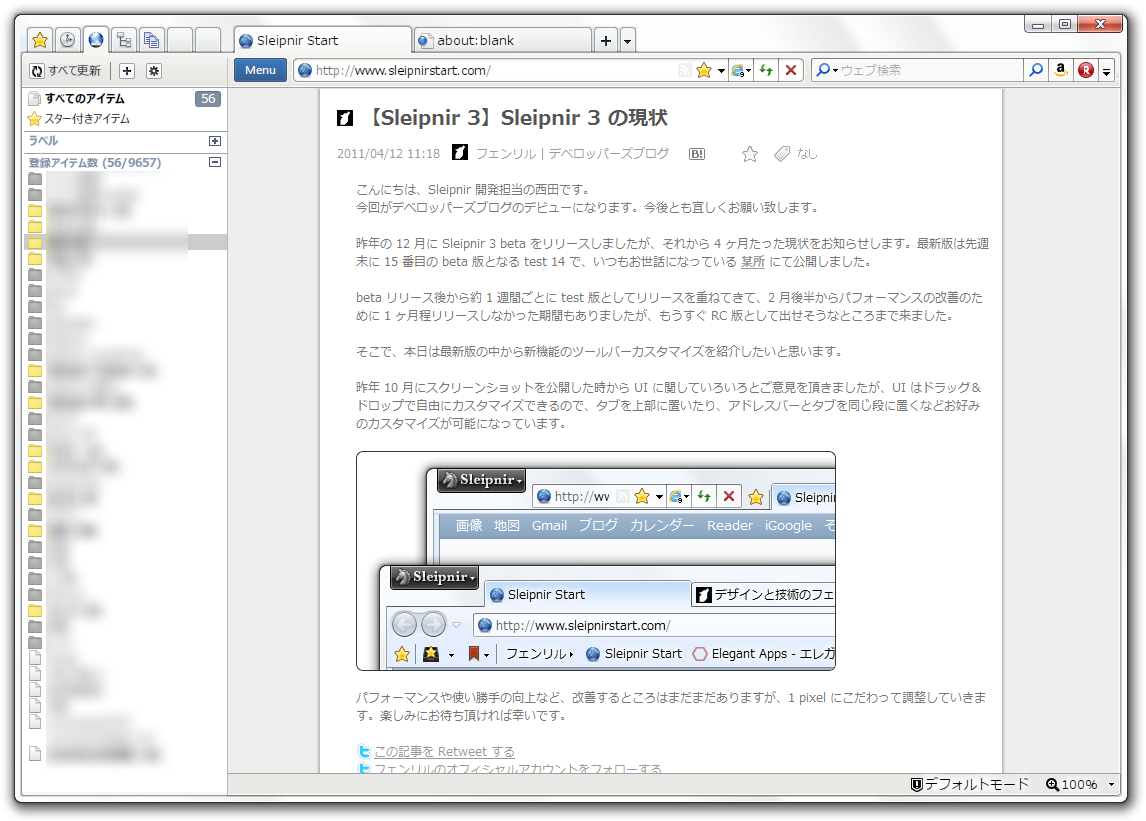Switch to the Sleipnir Start tab
This screenshot has height=821, width=1146.
[322, 40]
